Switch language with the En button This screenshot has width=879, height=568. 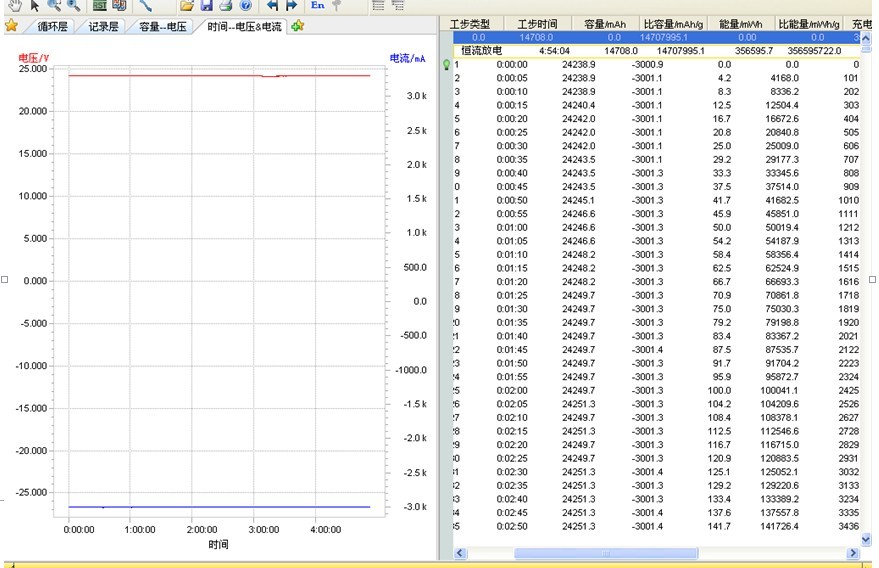coord(318,5)
